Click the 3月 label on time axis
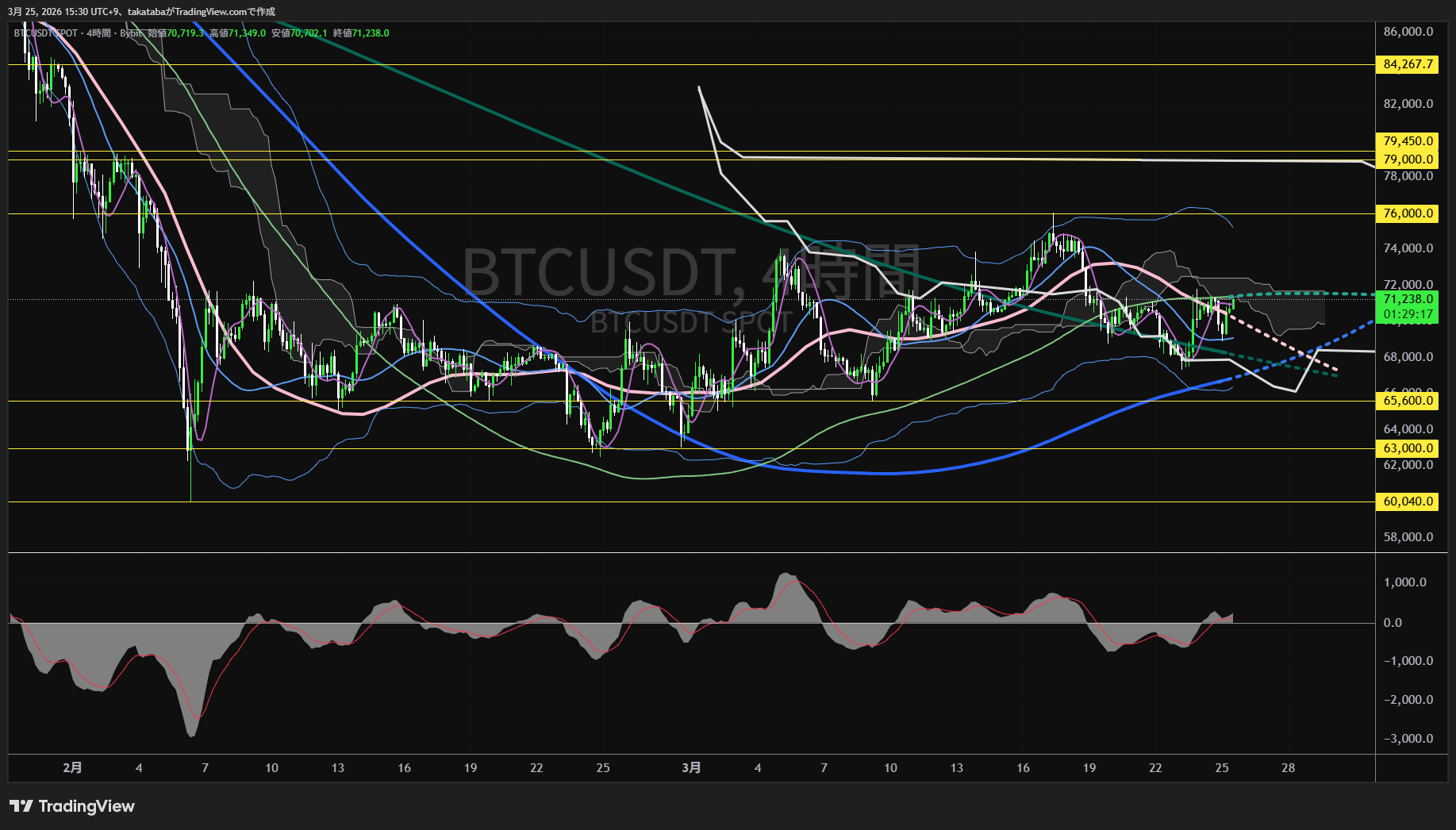 691,767
